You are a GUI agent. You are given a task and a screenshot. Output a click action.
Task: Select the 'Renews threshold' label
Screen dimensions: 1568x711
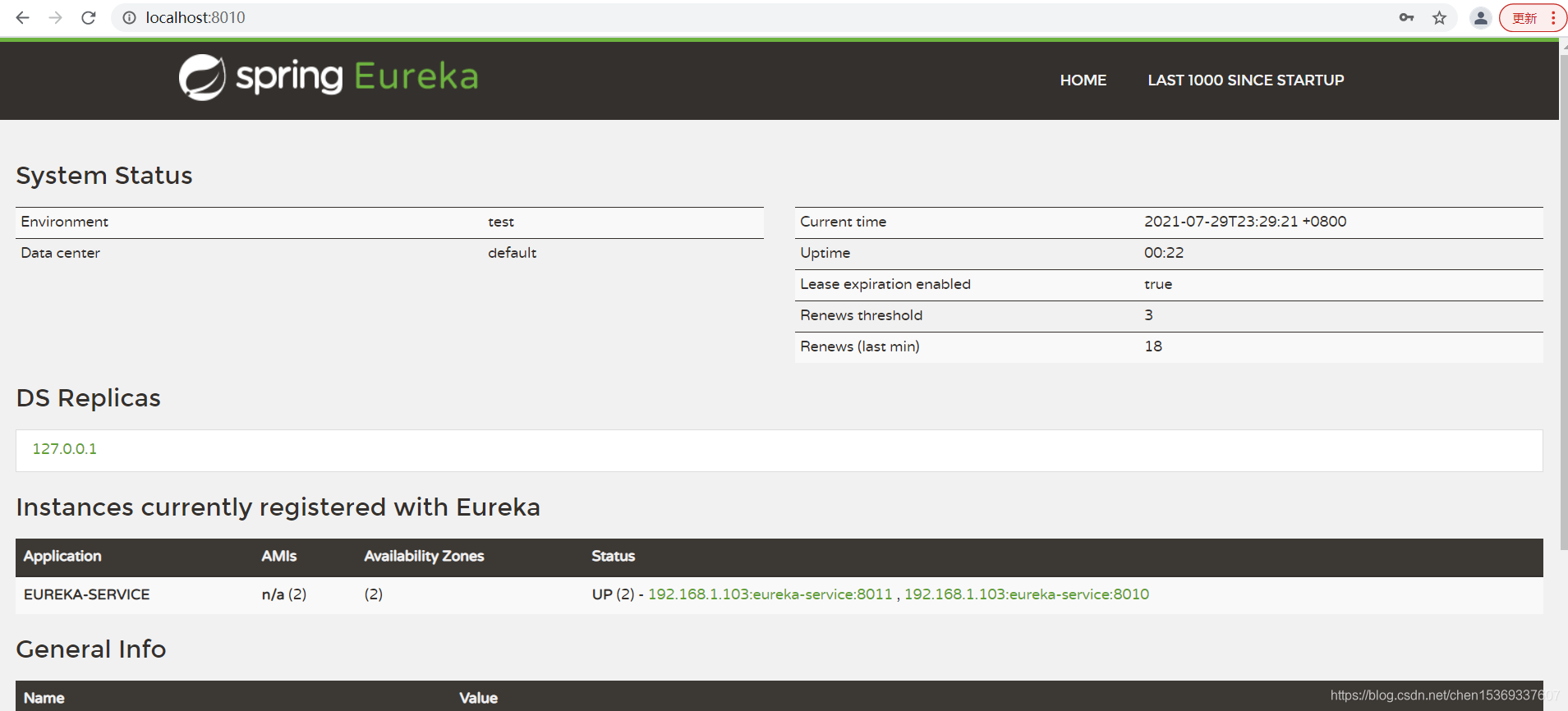pyautogui.click(x=862, y=315)
